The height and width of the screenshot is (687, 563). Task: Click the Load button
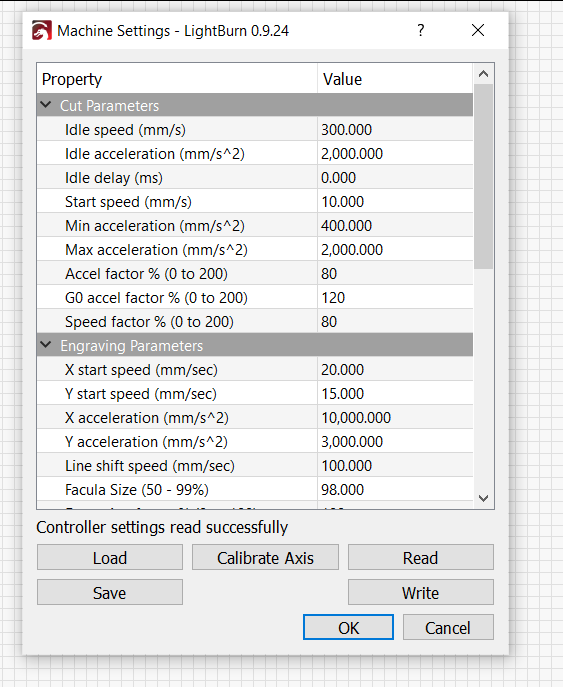[110, 558]
